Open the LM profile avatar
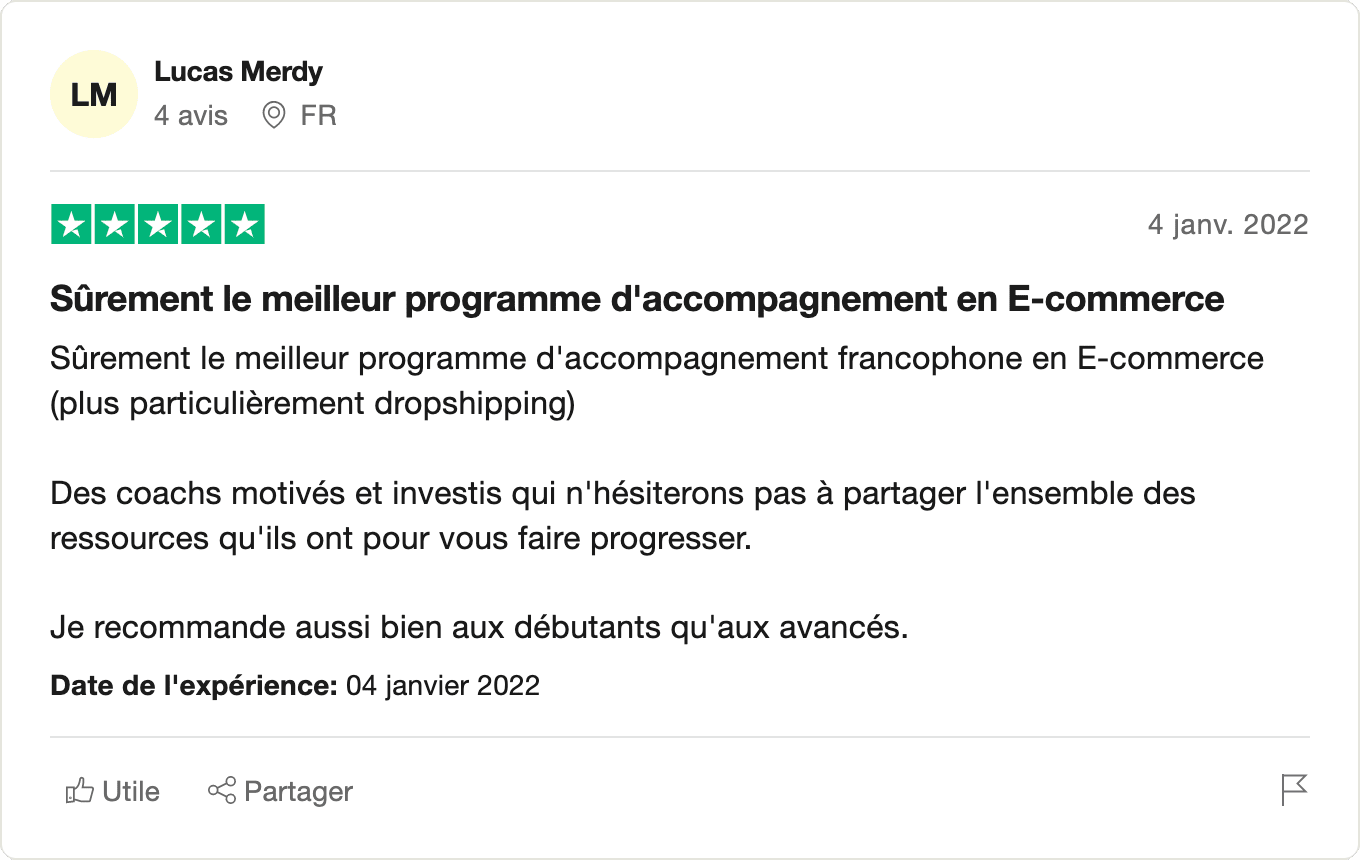Viewport: 1360px width, 860px height. point(94,94)
